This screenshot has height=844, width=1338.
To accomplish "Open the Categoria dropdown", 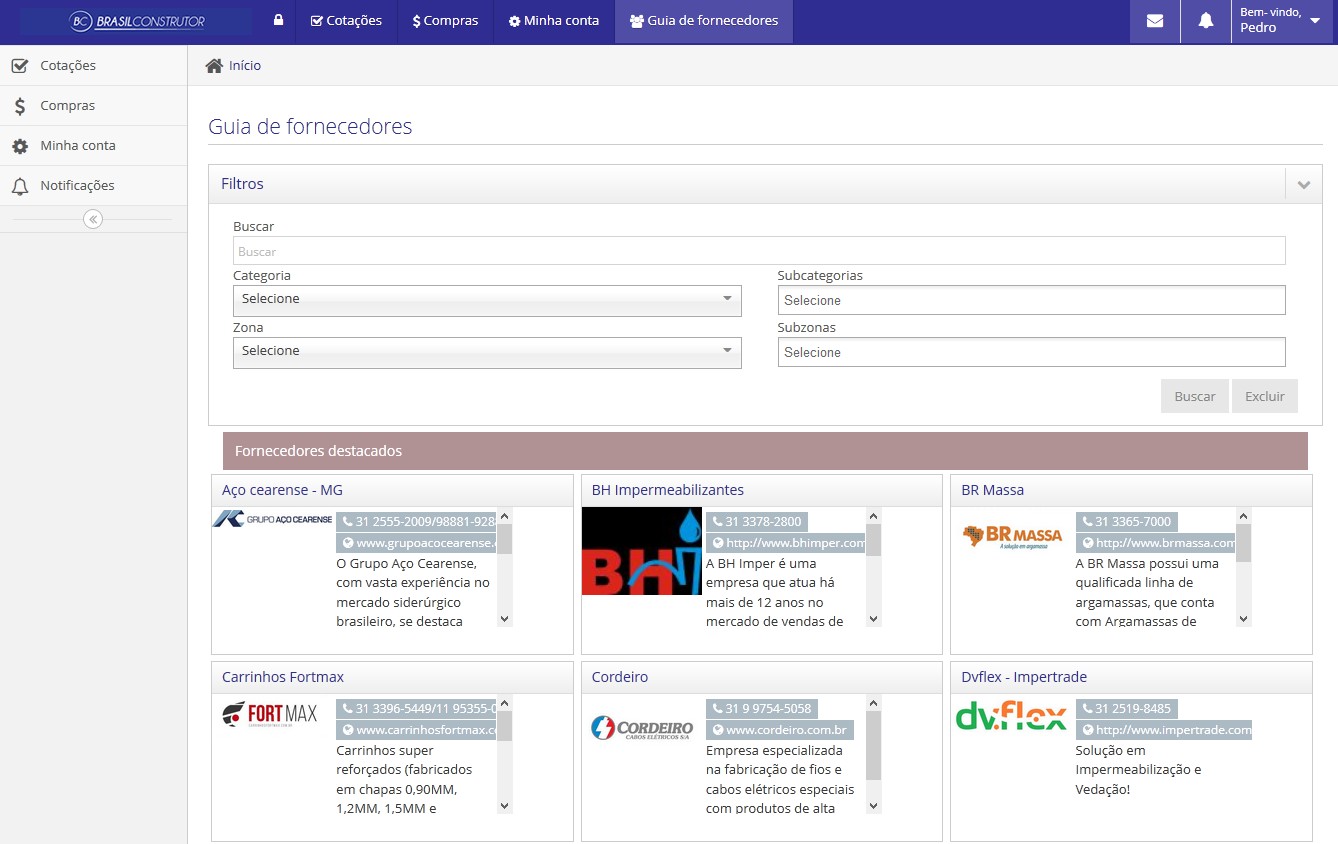I will 487,300.
